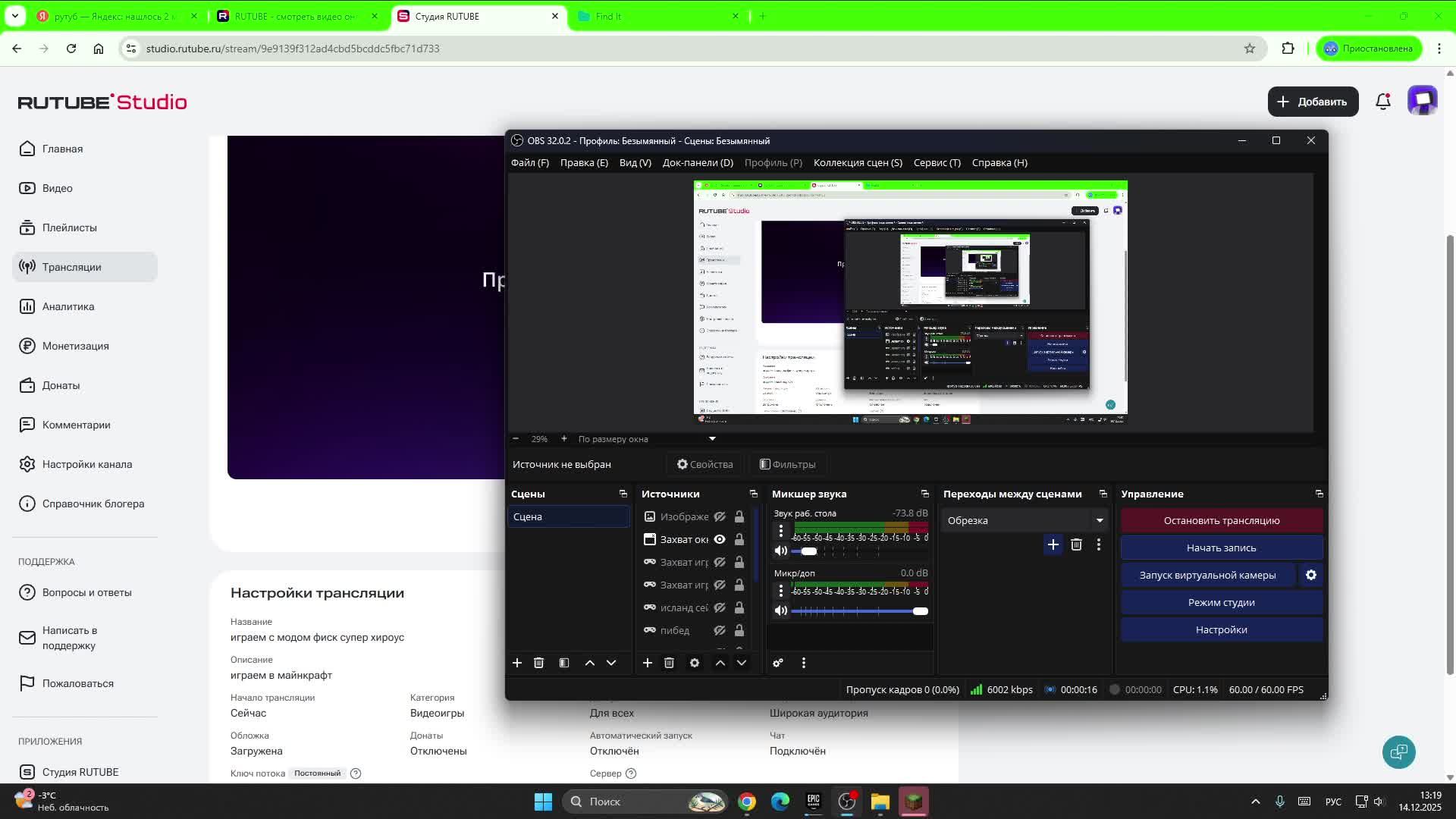Open virtual camera settings gear

[x=1310, y=575]
